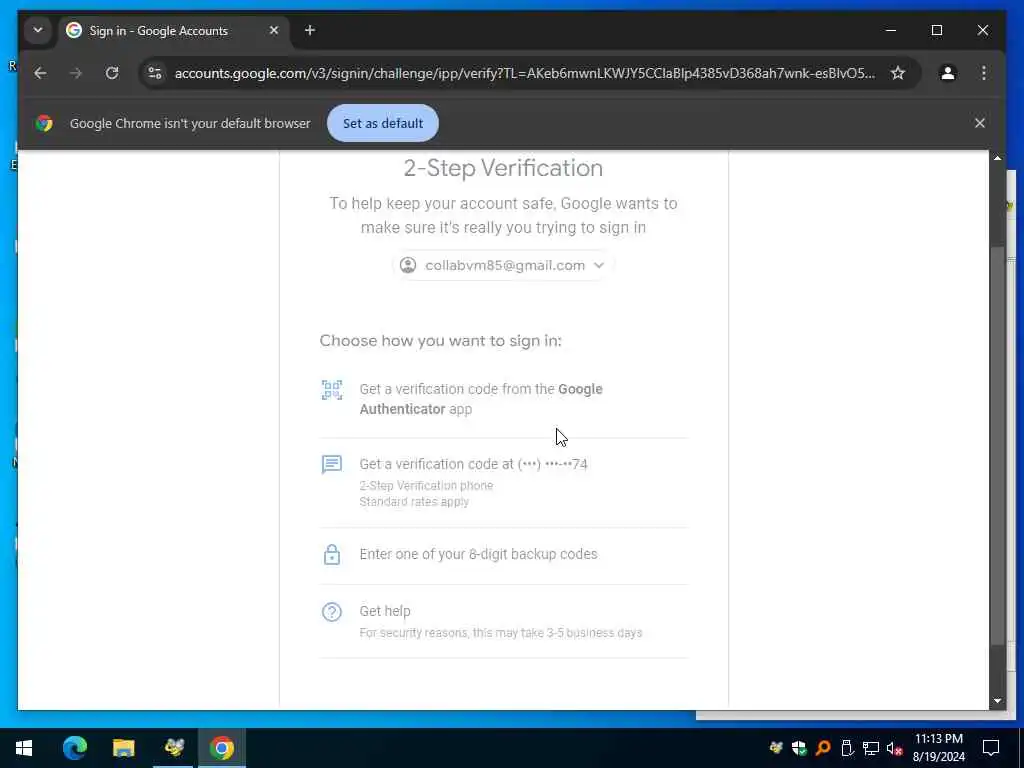The width and height of the screenshot is (1024, 768).
Task: Select the Sign in - Google Accounts tab
Action: [174, 31]
